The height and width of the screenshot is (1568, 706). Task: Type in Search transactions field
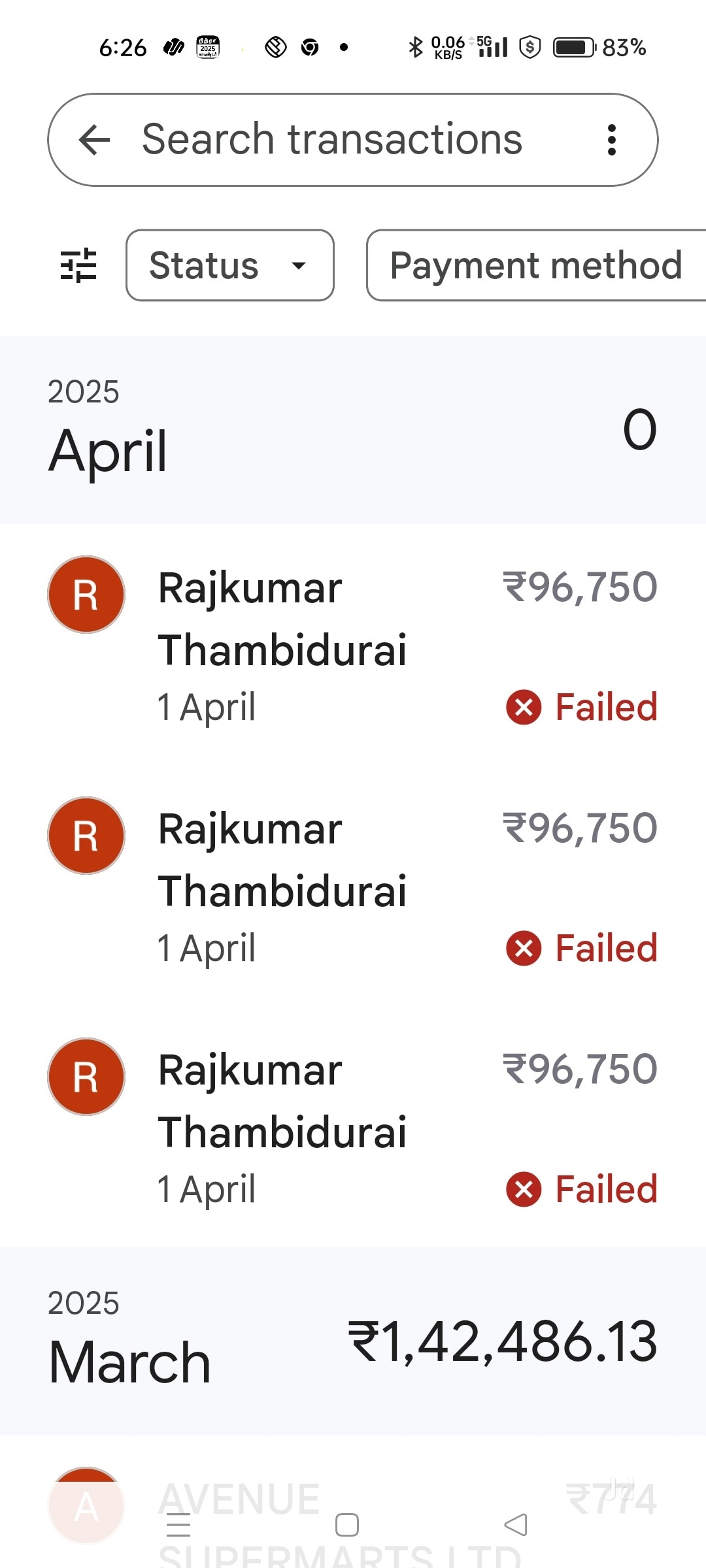click(332, 140)
